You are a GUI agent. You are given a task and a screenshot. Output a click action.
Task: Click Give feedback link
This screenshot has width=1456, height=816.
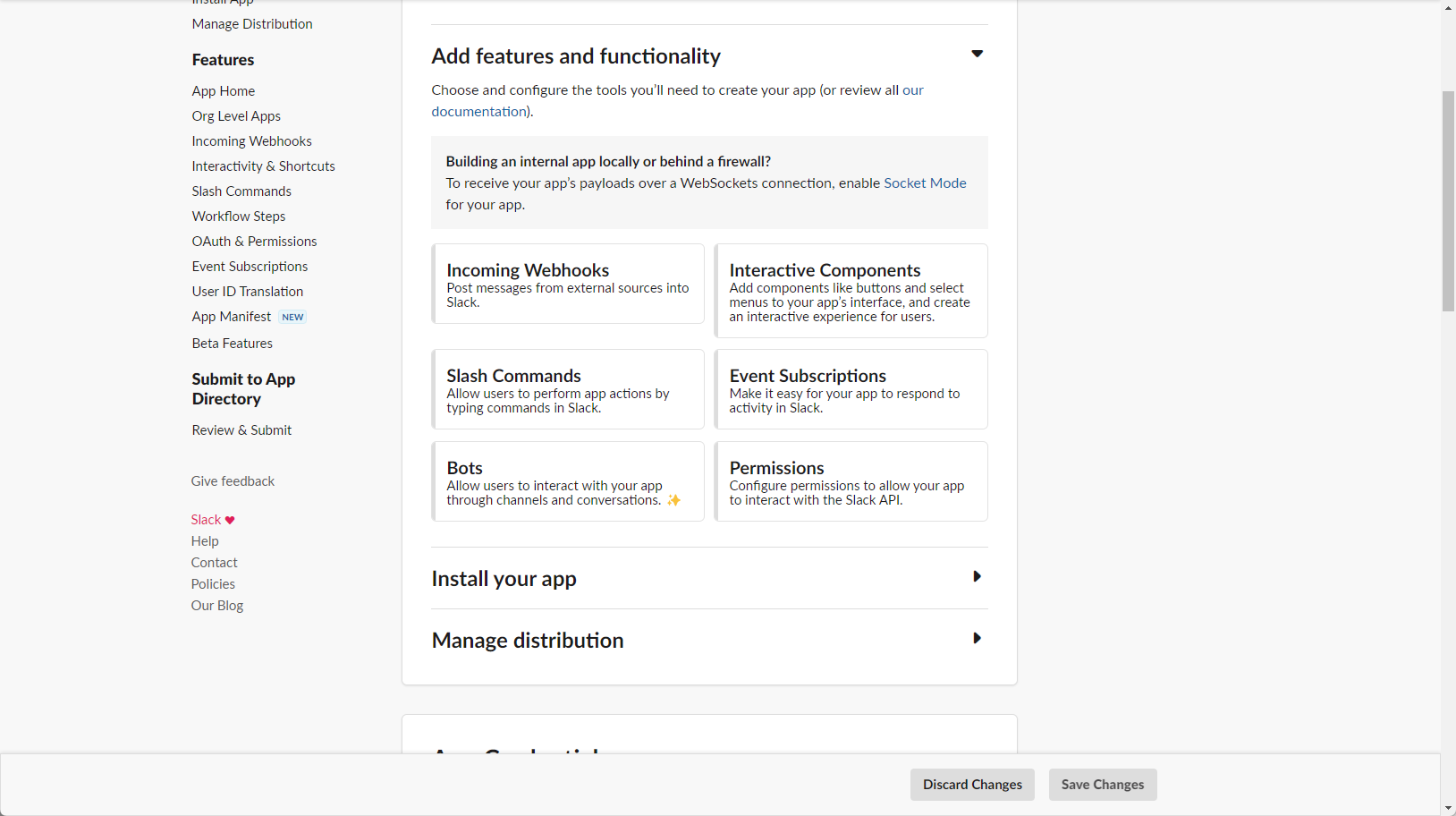point(233,481)
